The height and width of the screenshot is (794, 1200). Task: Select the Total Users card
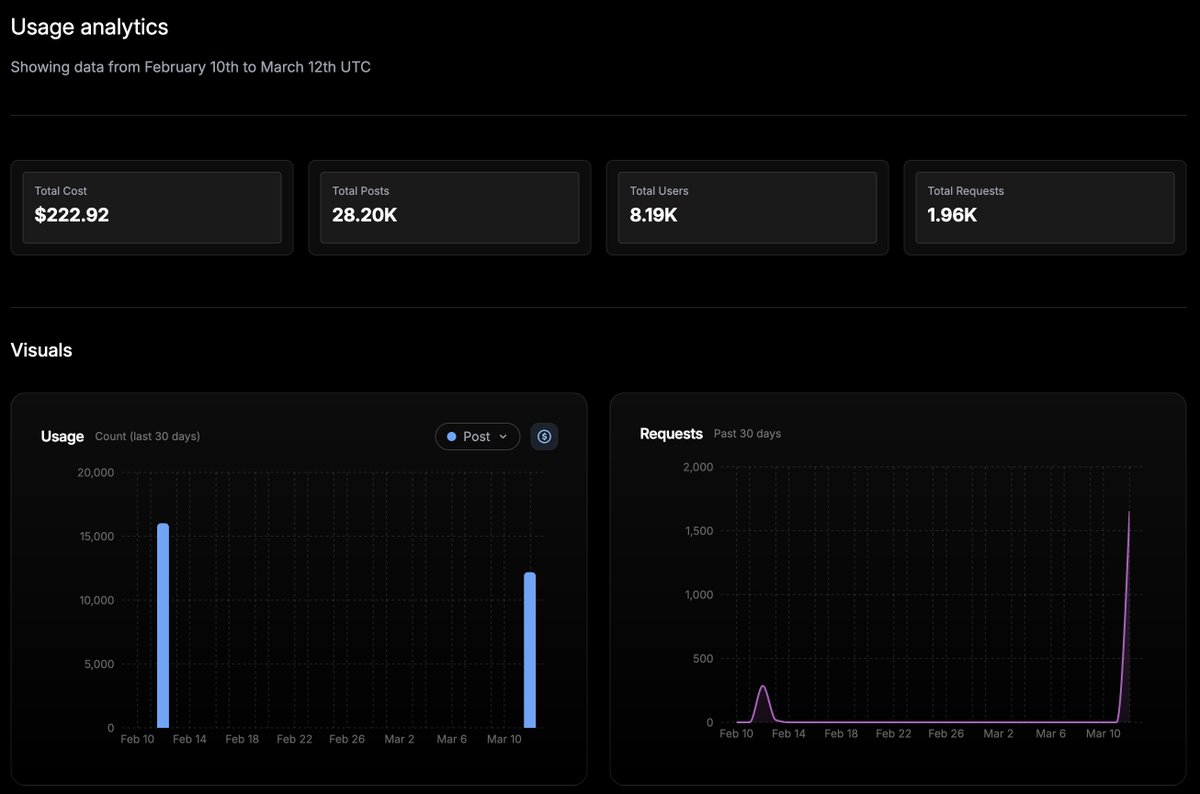click(747, 207)
